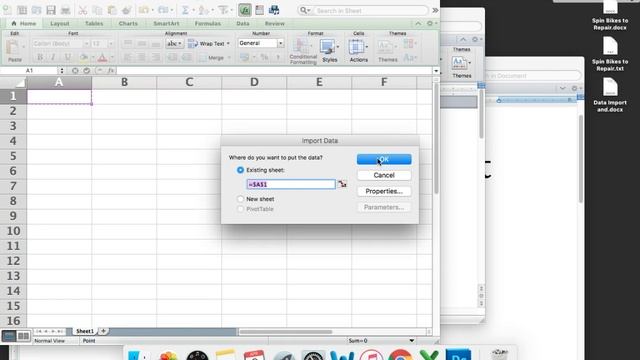Viewport: 640px width, 360px height.
Task: Switch to the Data ribbon tab
Action: click(242, 24)
